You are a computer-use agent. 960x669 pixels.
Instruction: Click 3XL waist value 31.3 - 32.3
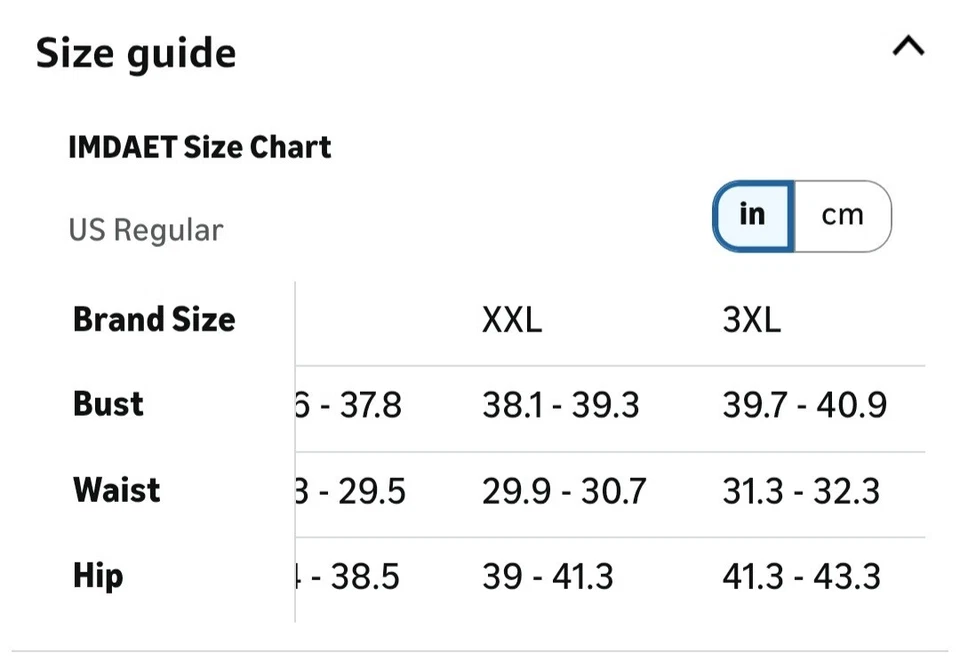pyautogui.click(x=801, y=491)
